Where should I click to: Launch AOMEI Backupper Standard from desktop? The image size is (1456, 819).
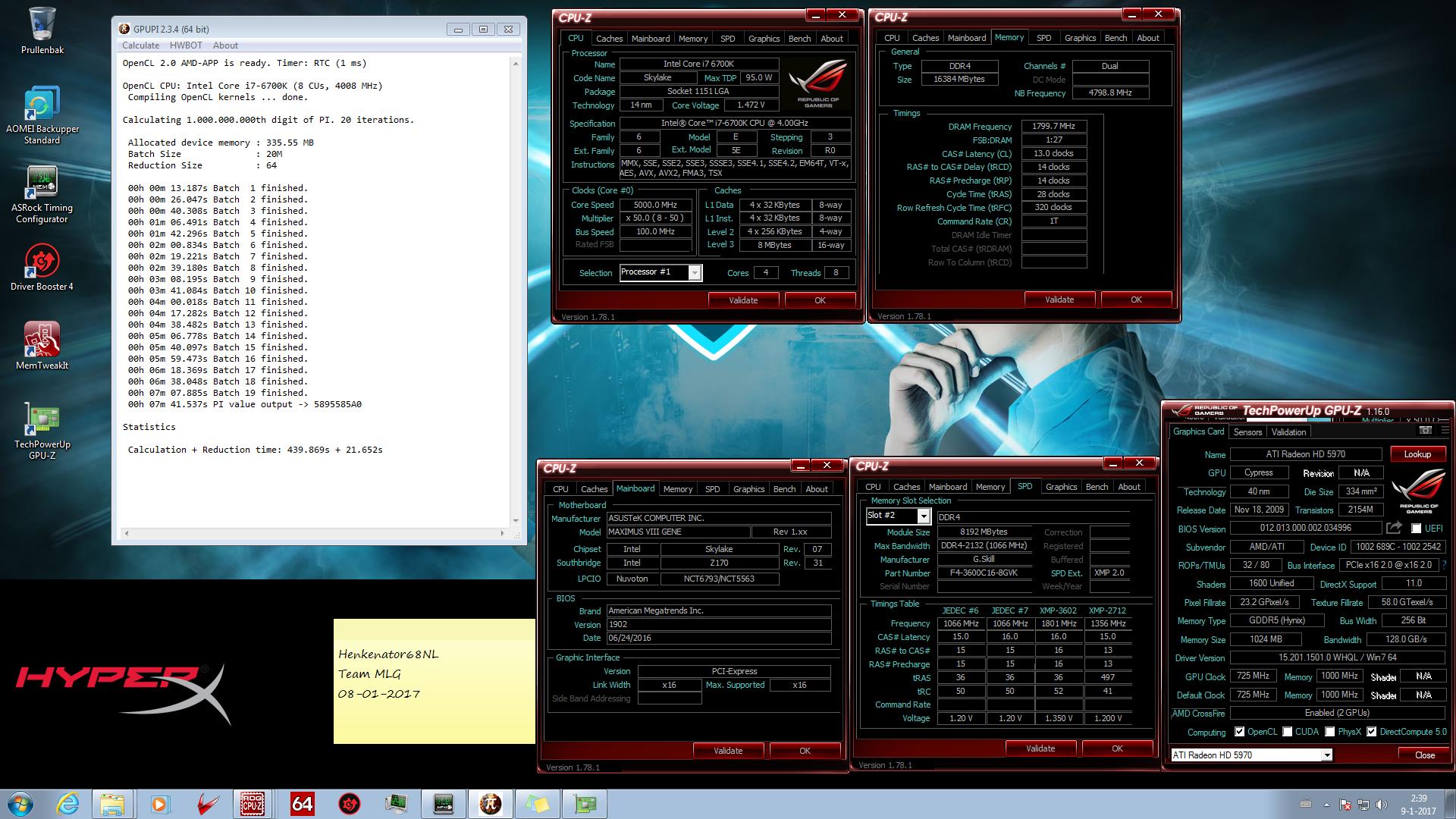42,116
